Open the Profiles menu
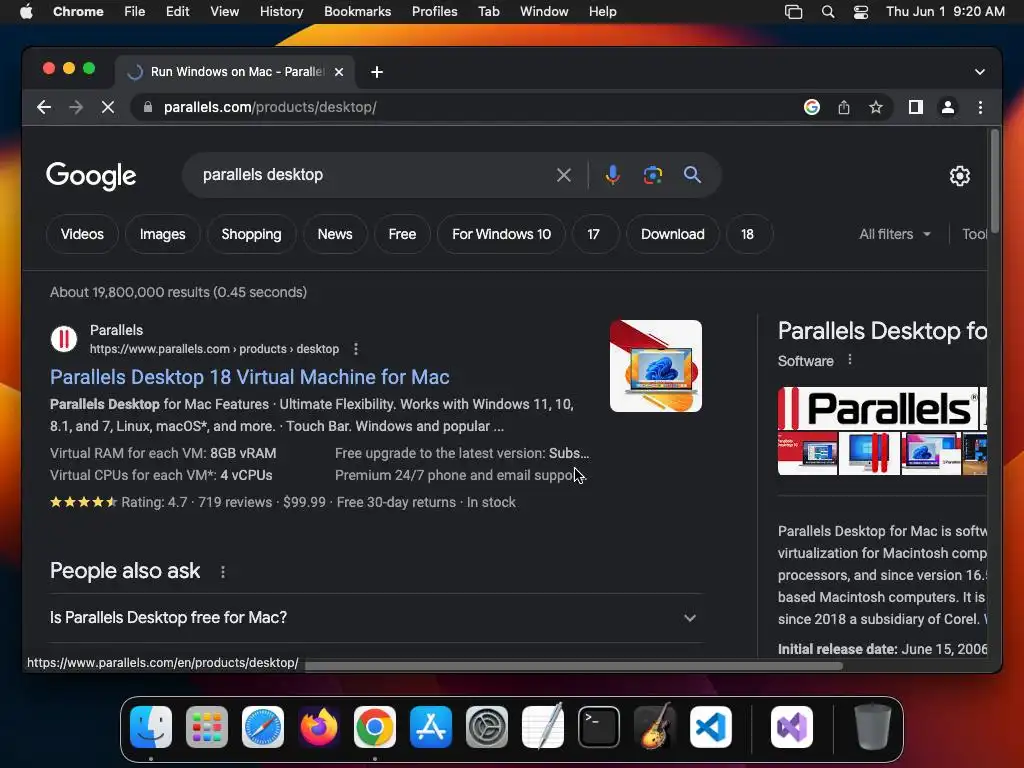 click(x=434, y=12)
